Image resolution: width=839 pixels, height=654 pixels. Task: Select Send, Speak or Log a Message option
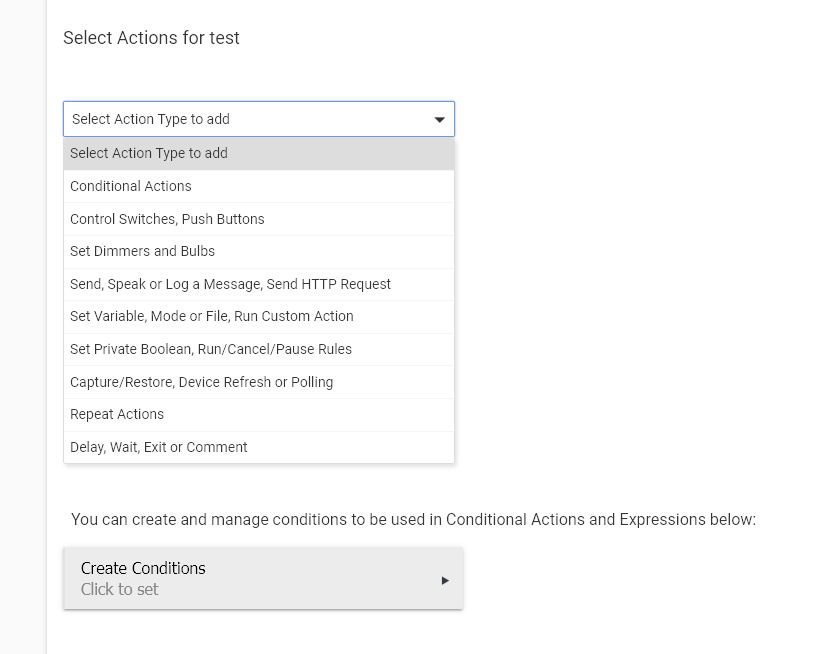[x=259, y=284]
